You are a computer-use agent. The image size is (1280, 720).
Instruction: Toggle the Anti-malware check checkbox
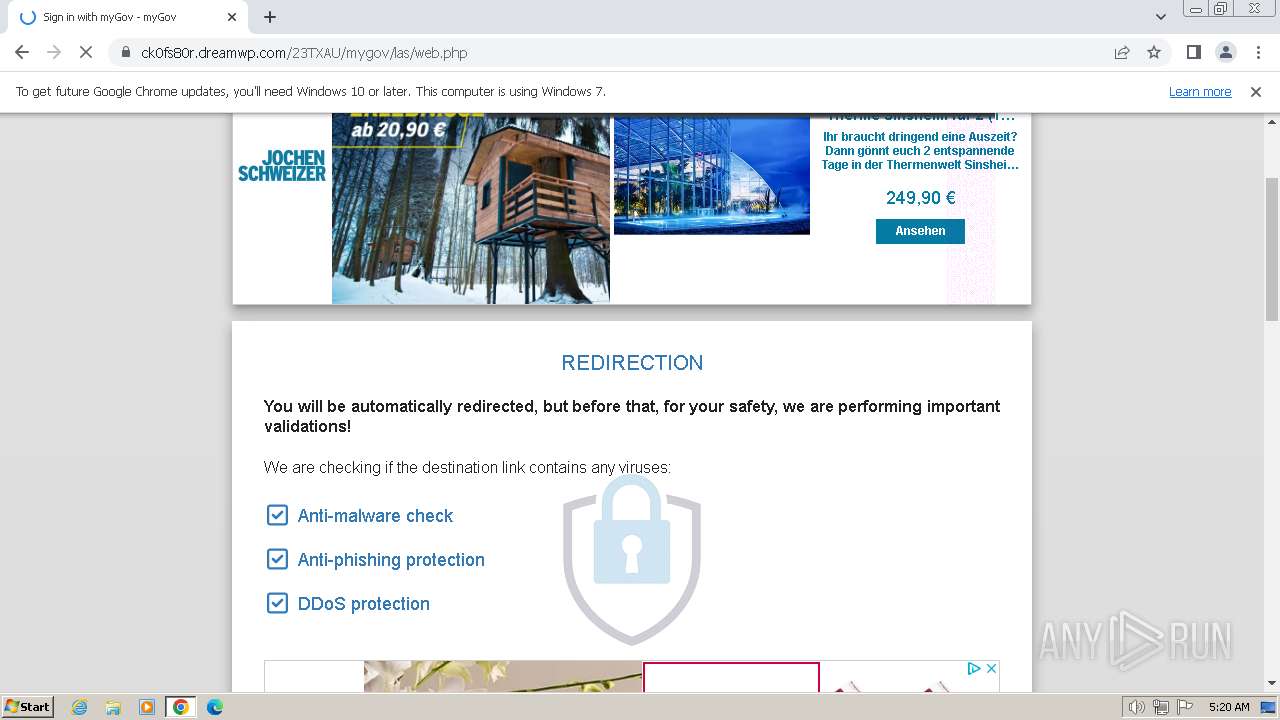(277, 515)
